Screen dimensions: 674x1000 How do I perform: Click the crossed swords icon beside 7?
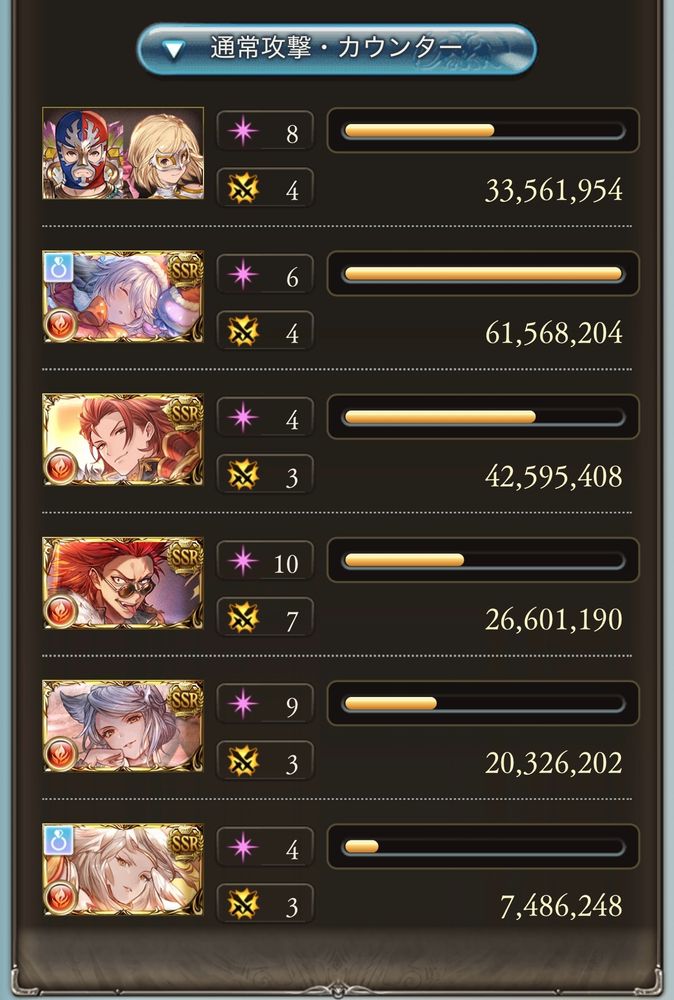[243, 618]
